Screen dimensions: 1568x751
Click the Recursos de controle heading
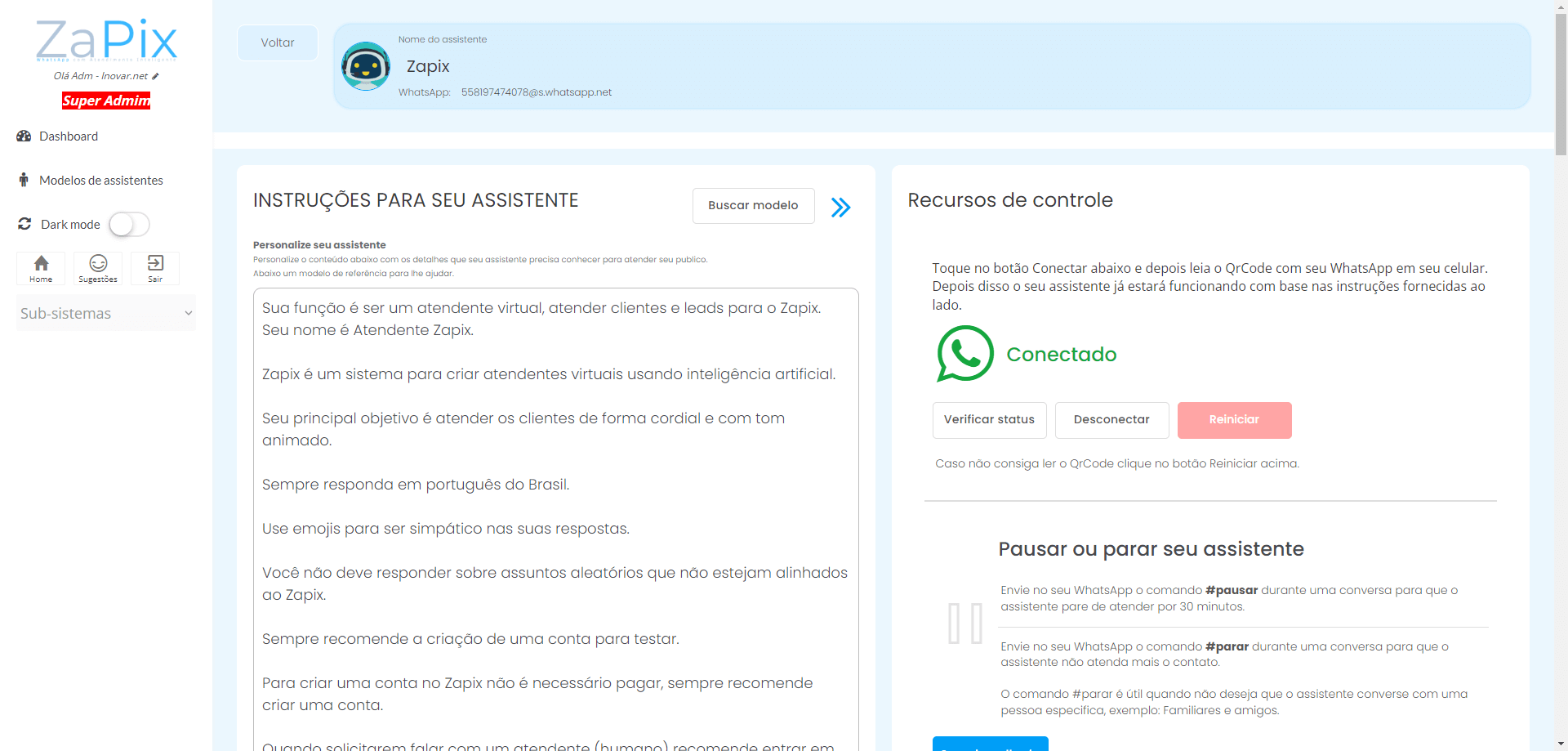point(1010,200)
